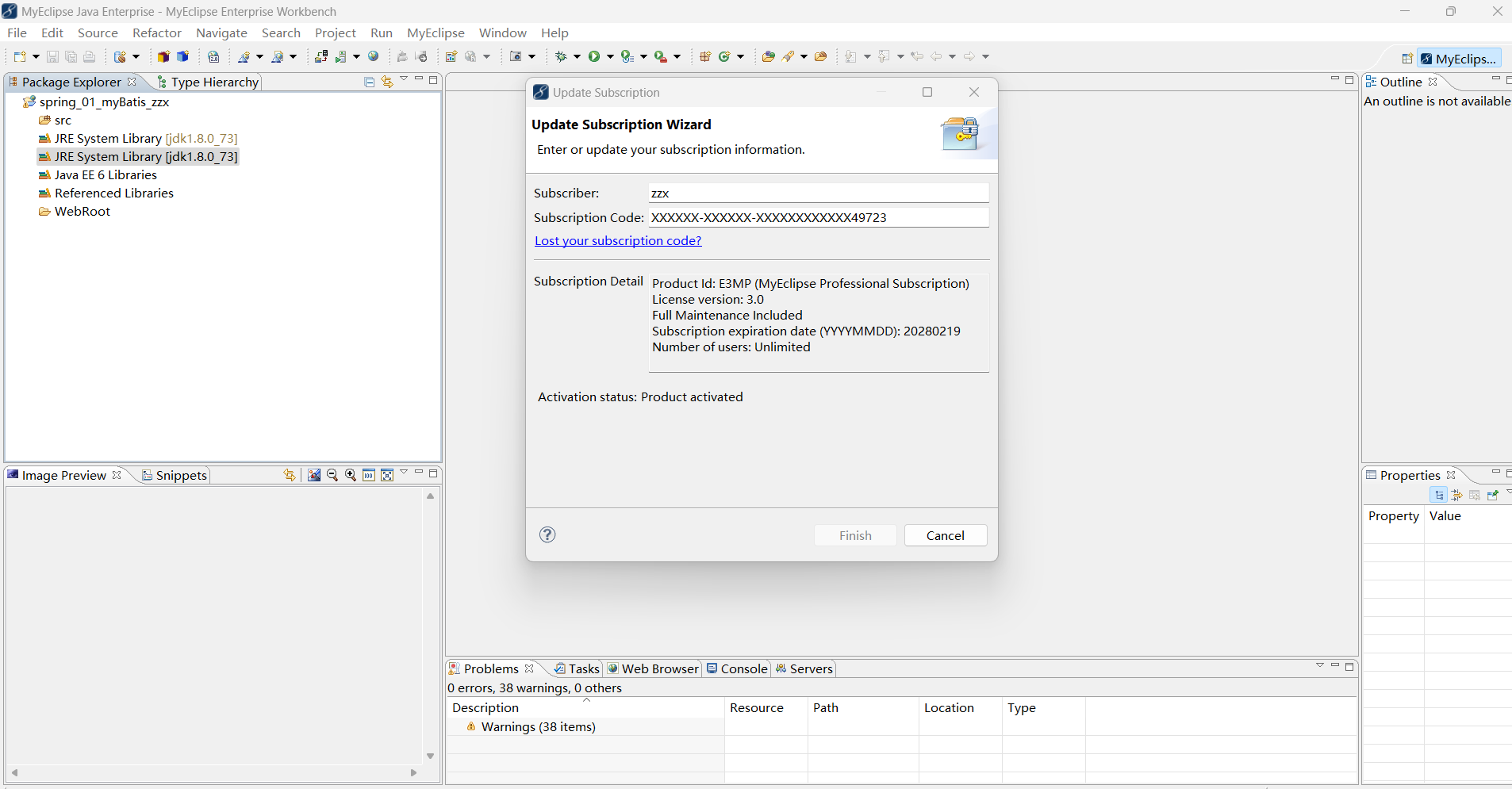Open dropdown next to New file icon
This screenshot has height=789, width=1512.
coord(36,56)
